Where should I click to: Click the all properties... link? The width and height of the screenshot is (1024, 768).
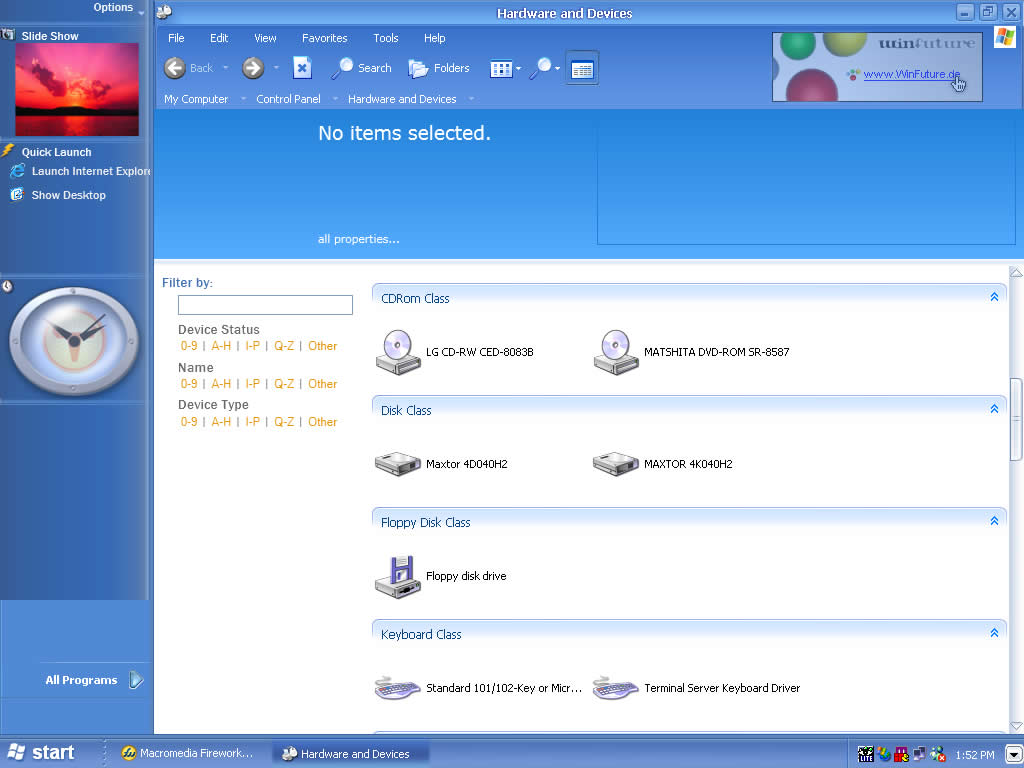click(x=359, y=239)
